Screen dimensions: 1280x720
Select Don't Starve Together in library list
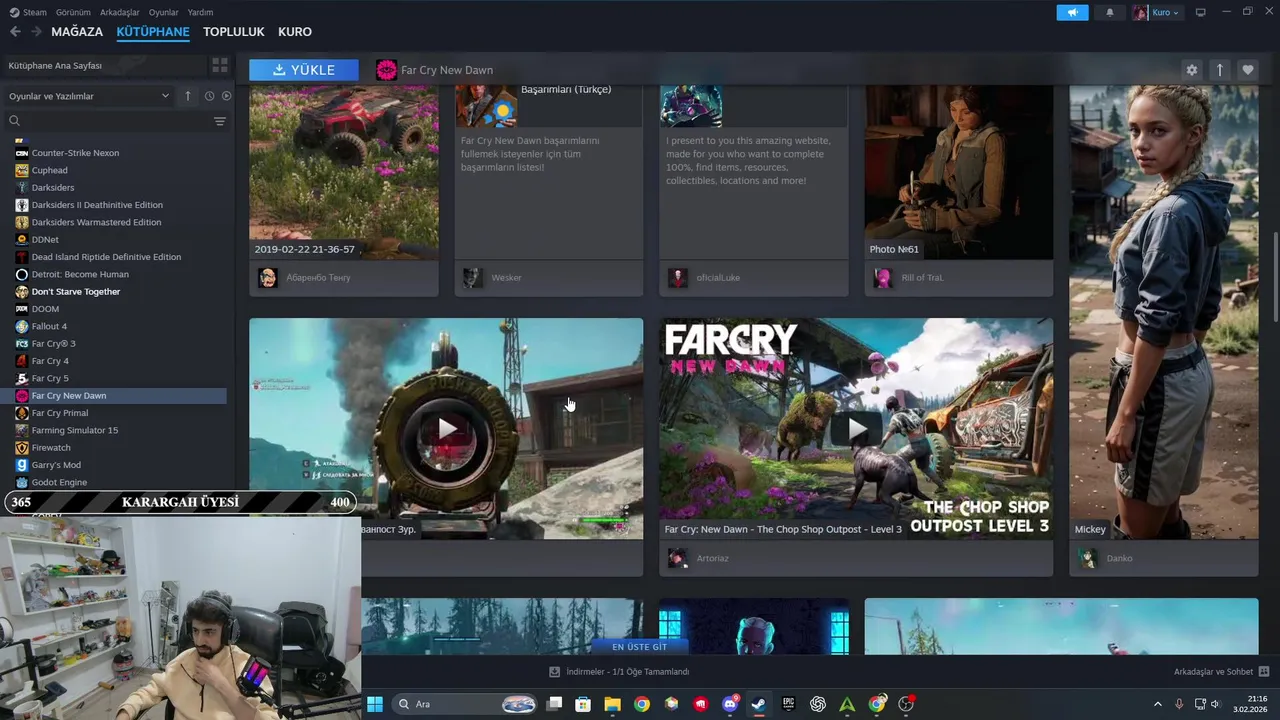click(x=76, y=292)
